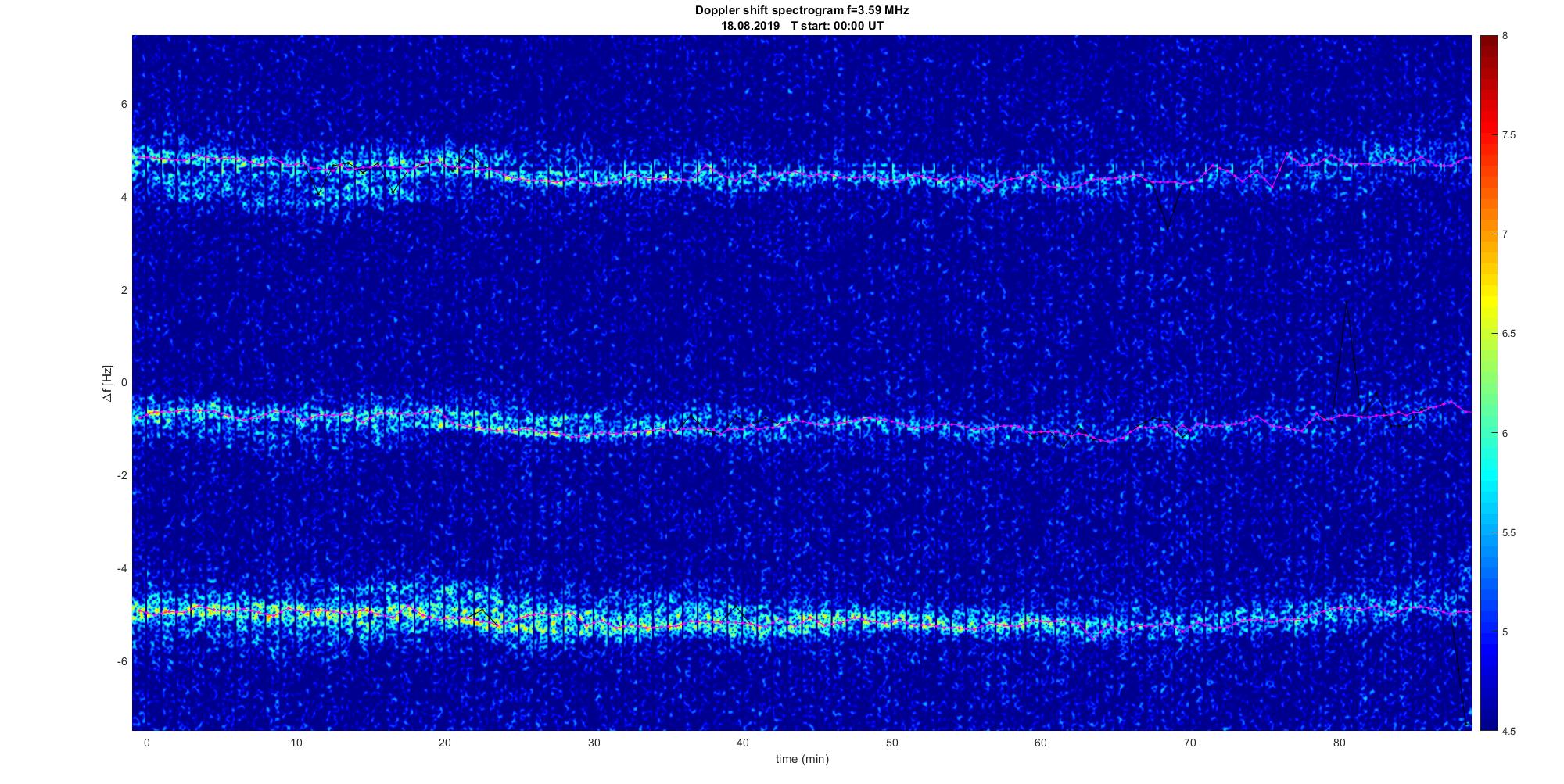This screenshot has height=784, width=1564.
Task: Click the colorbar tick label 8
Action: tap(1505, 36)
